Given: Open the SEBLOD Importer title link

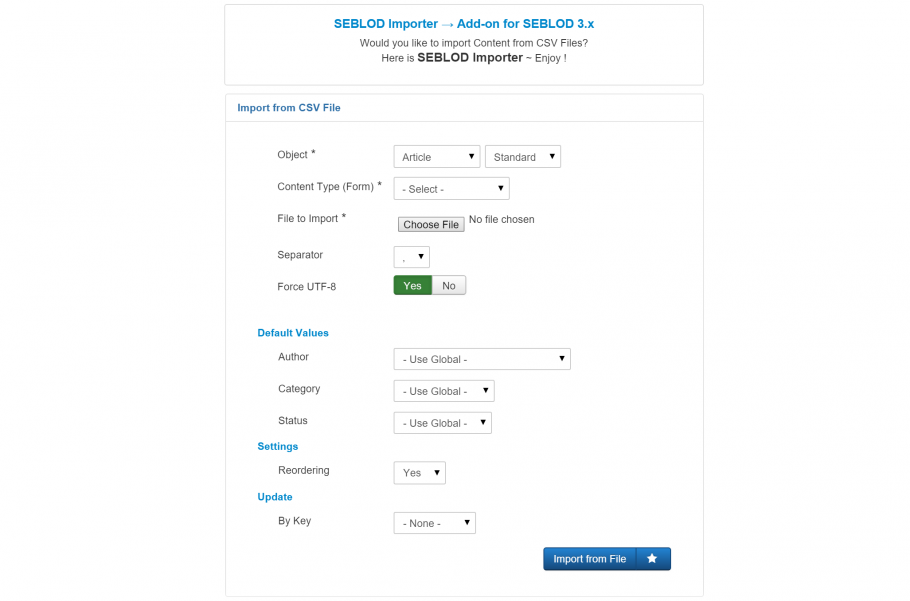Looking at the screenshot, I should point(464,24).
